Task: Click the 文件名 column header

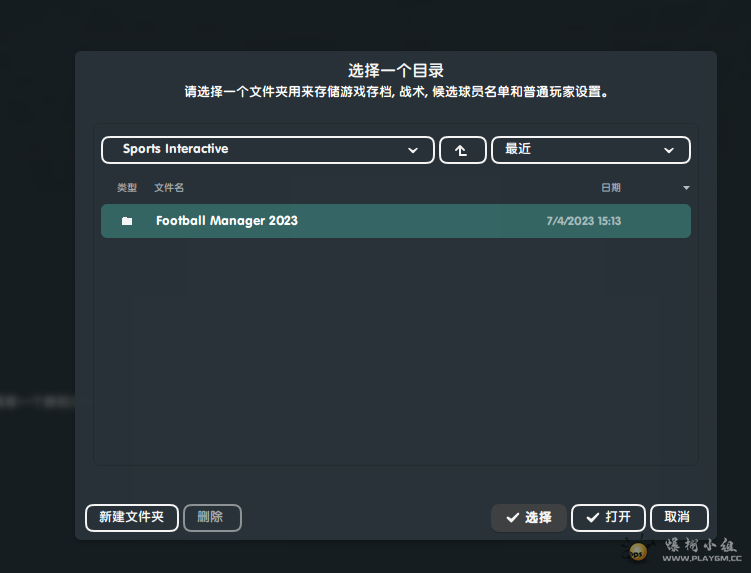Action: (169, 187)
